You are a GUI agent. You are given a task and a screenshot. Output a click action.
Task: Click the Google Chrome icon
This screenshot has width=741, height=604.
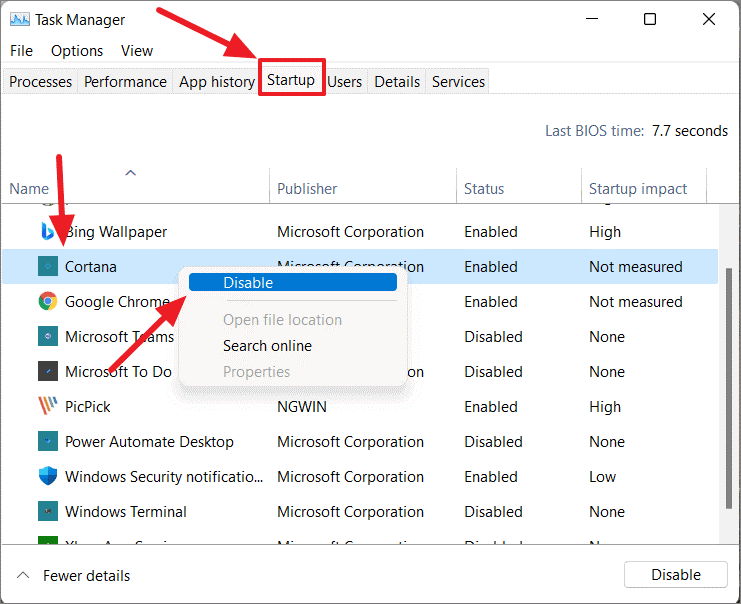click(x=48, y=301)
